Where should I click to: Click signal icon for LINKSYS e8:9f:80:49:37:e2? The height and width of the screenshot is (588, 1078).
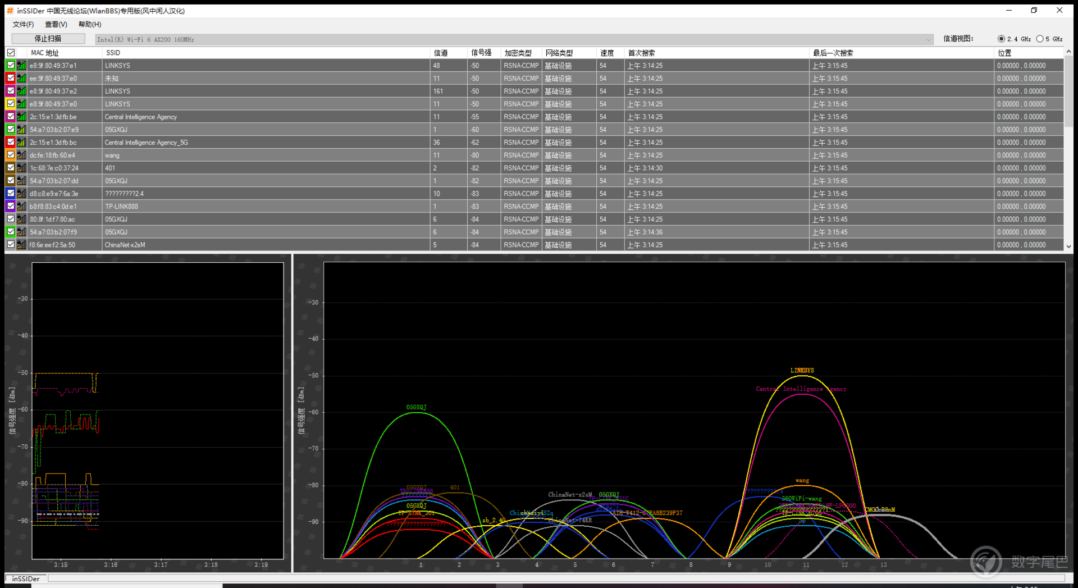coord(21,91)
